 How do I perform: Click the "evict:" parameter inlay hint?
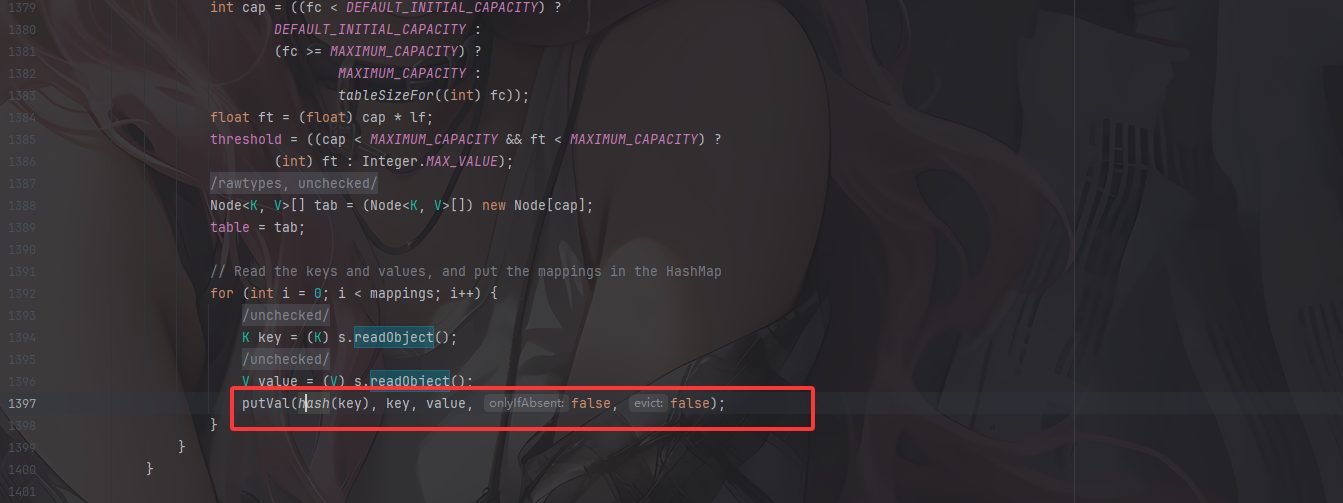pos(648,403)
